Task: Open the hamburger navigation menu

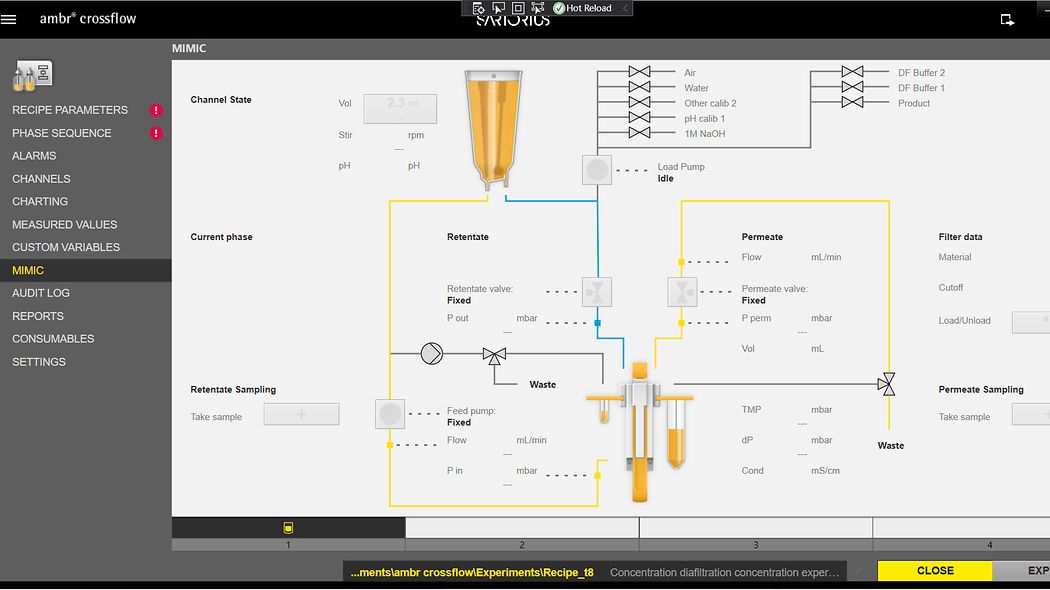Action: click(11, 17)
